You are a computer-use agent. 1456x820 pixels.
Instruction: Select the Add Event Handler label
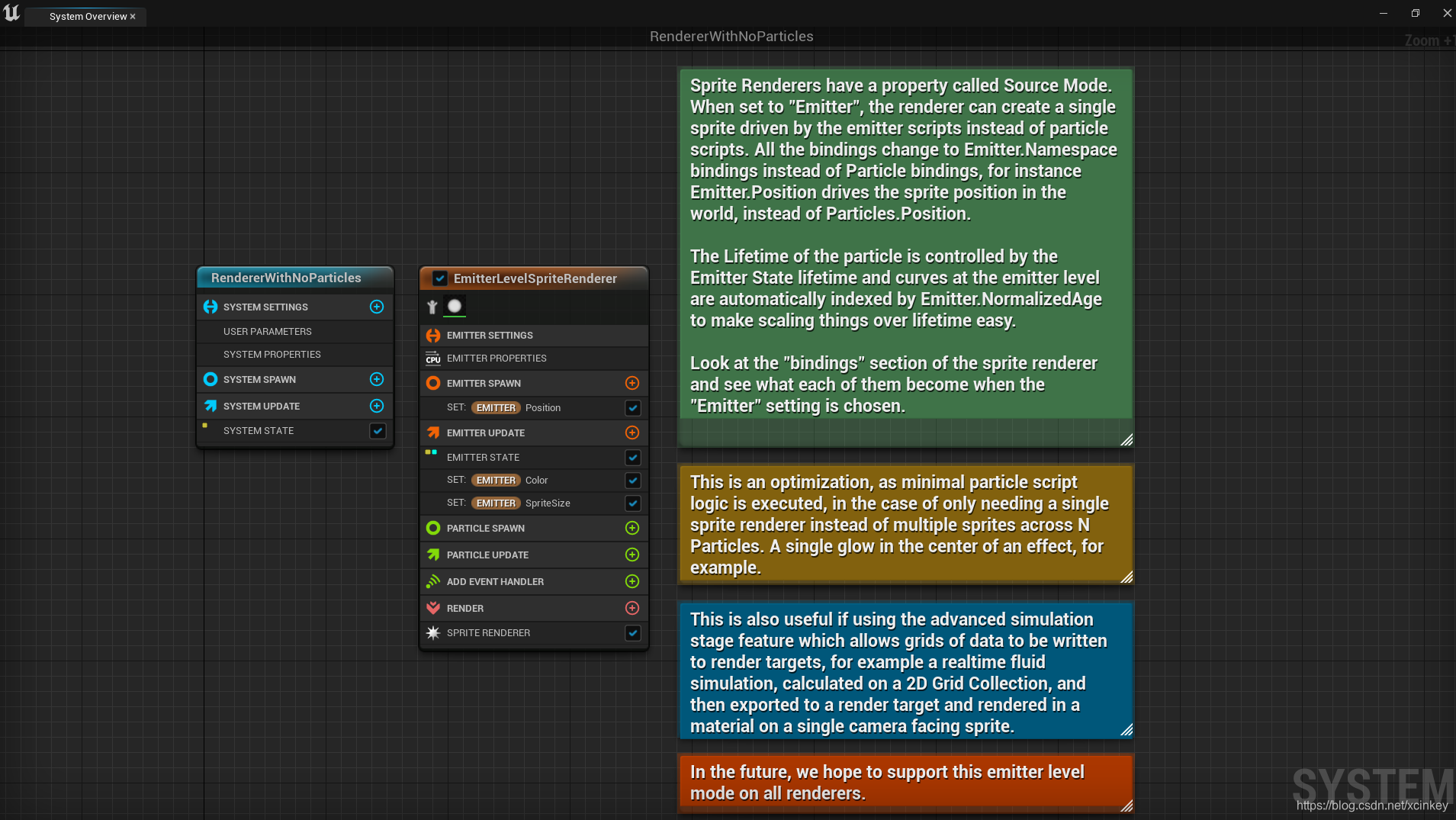(x=495, y=581)
